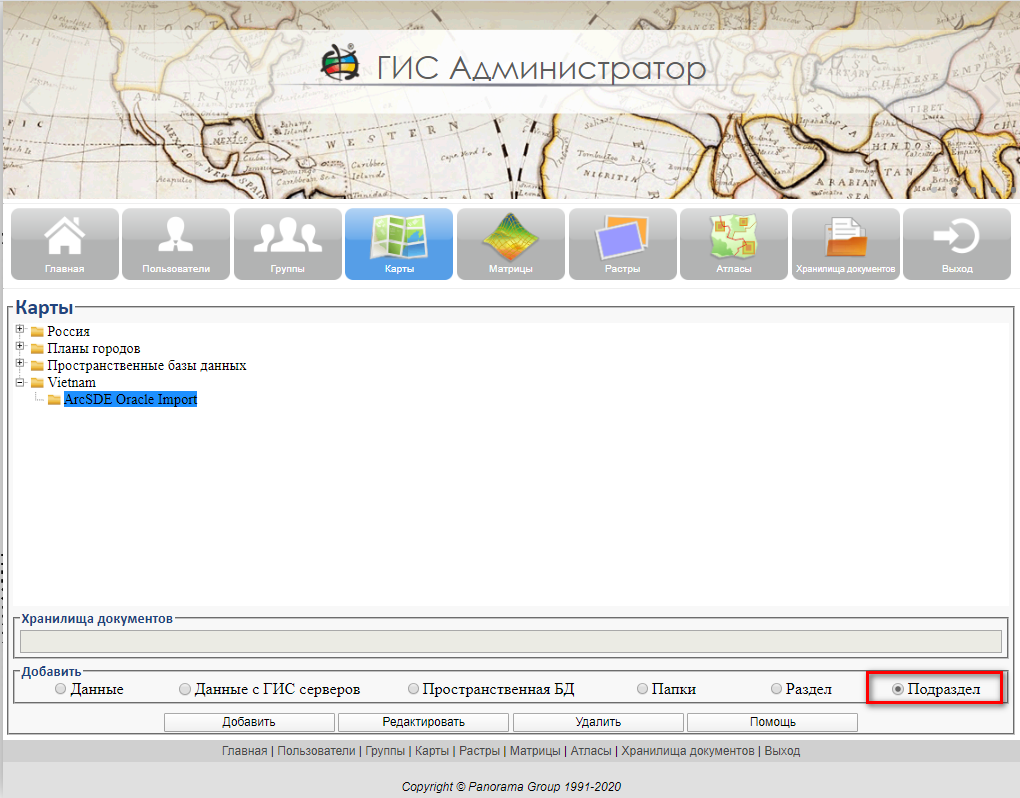Click the Атласы footer link
The width and height of the screenshot is (1020, 798).
[x=590, y=751]
